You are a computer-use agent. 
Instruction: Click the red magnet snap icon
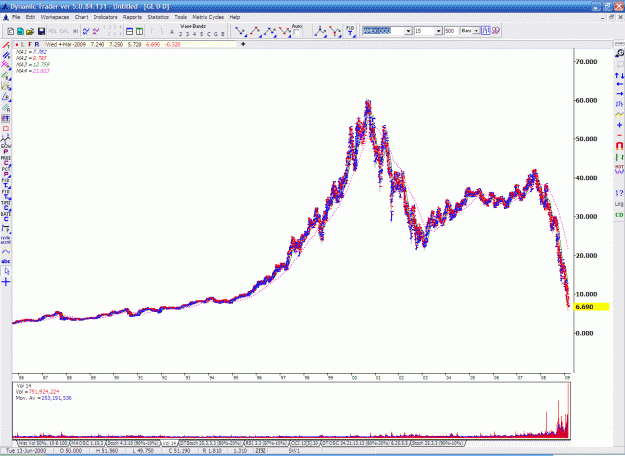[619, 146]
